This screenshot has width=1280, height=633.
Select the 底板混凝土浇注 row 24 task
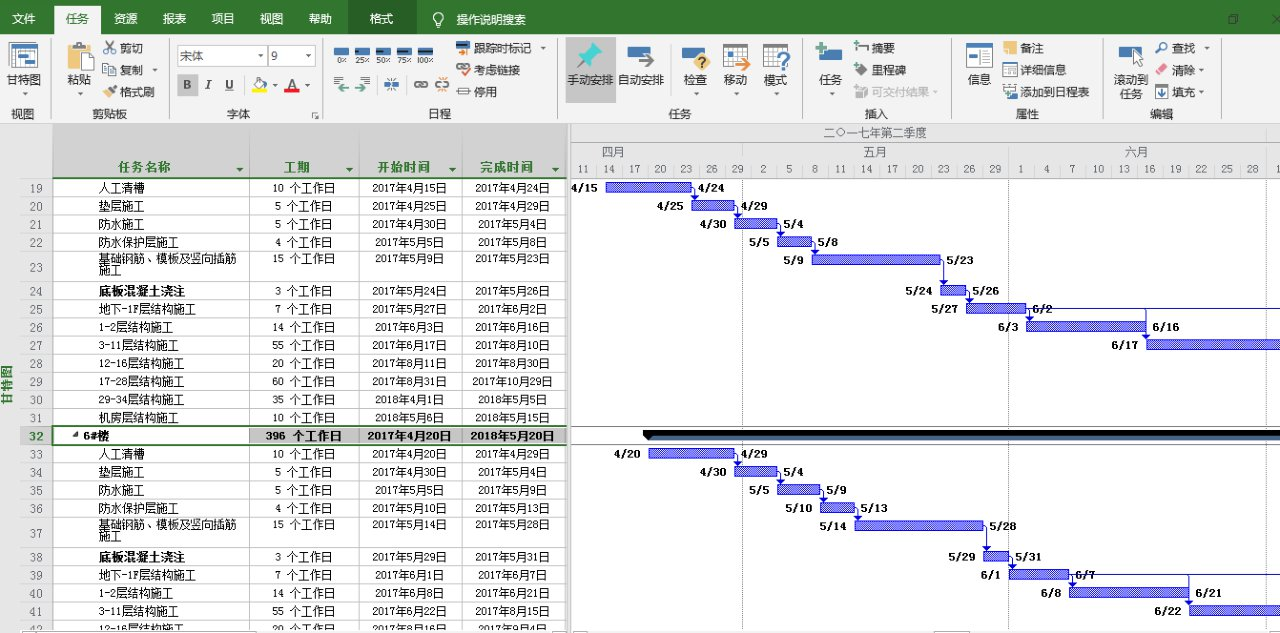point(141,291)
